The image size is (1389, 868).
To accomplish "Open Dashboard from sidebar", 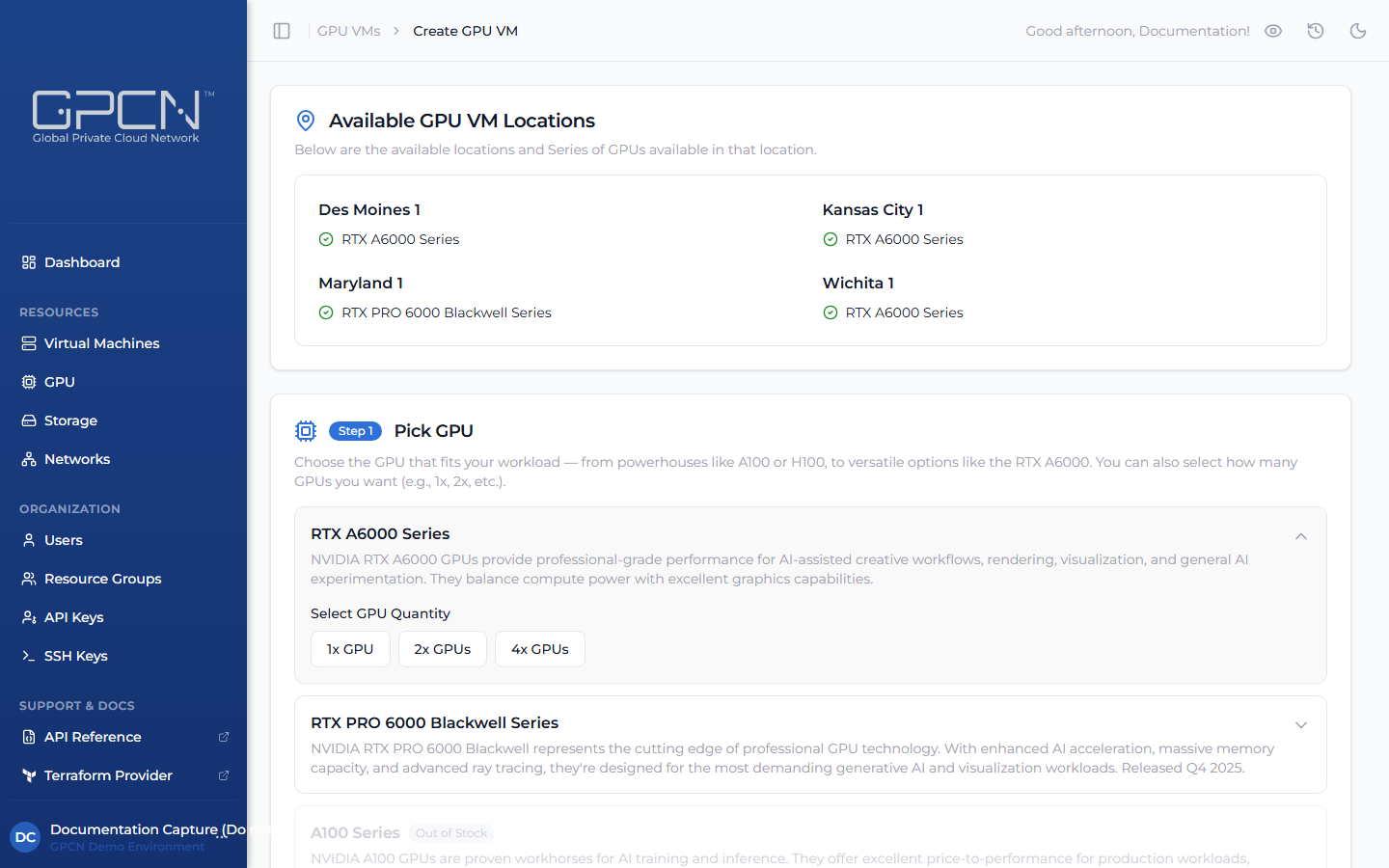I will coord(123,262).
